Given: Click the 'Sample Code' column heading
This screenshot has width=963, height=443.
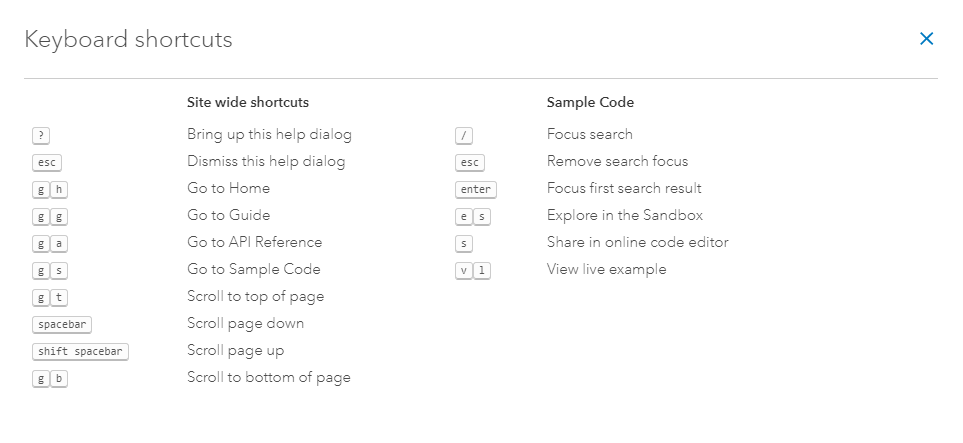Looking at the screenshot, I should (590, 102).
